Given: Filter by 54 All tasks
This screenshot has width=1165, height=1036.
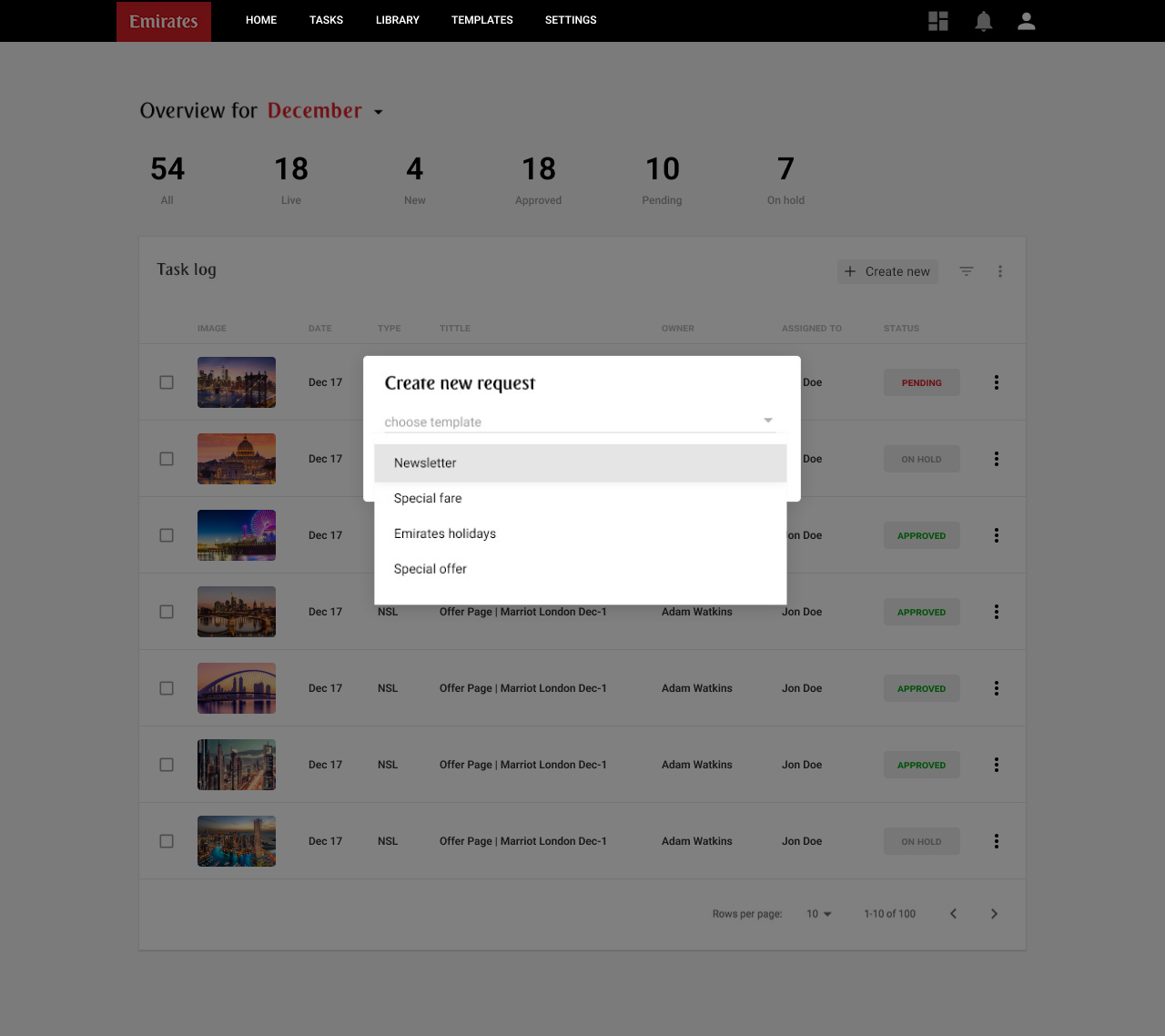Looking at the screenshot, I should [x=167, y=179].
